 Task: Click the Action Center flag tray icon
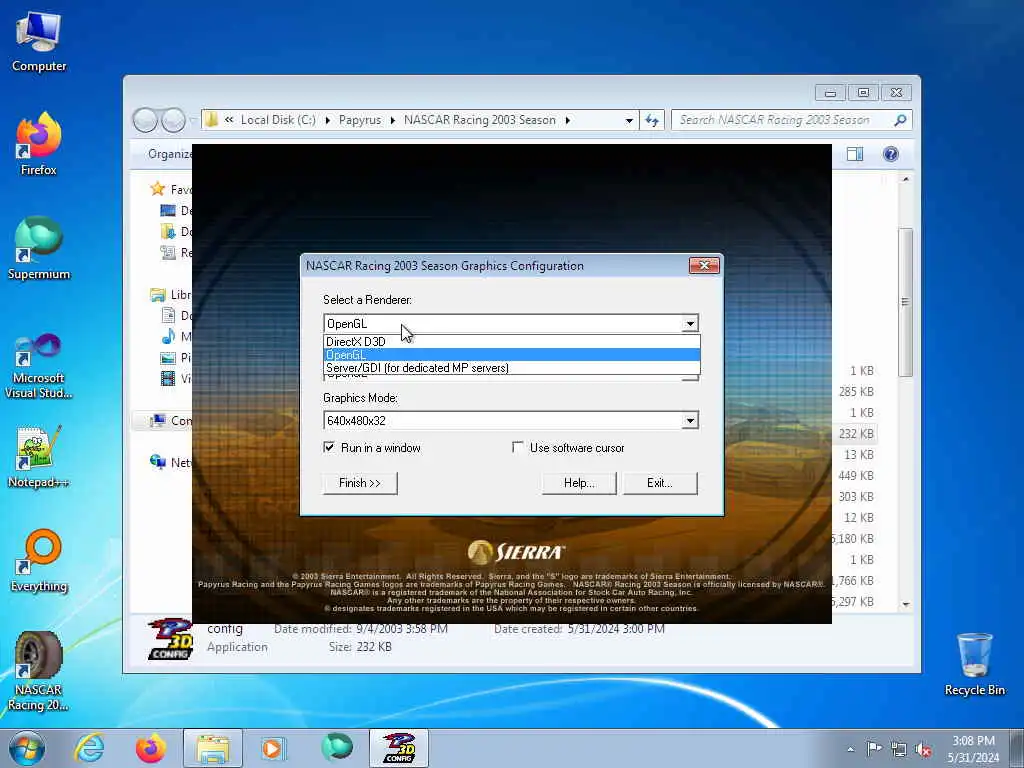(x=874, y=749)
